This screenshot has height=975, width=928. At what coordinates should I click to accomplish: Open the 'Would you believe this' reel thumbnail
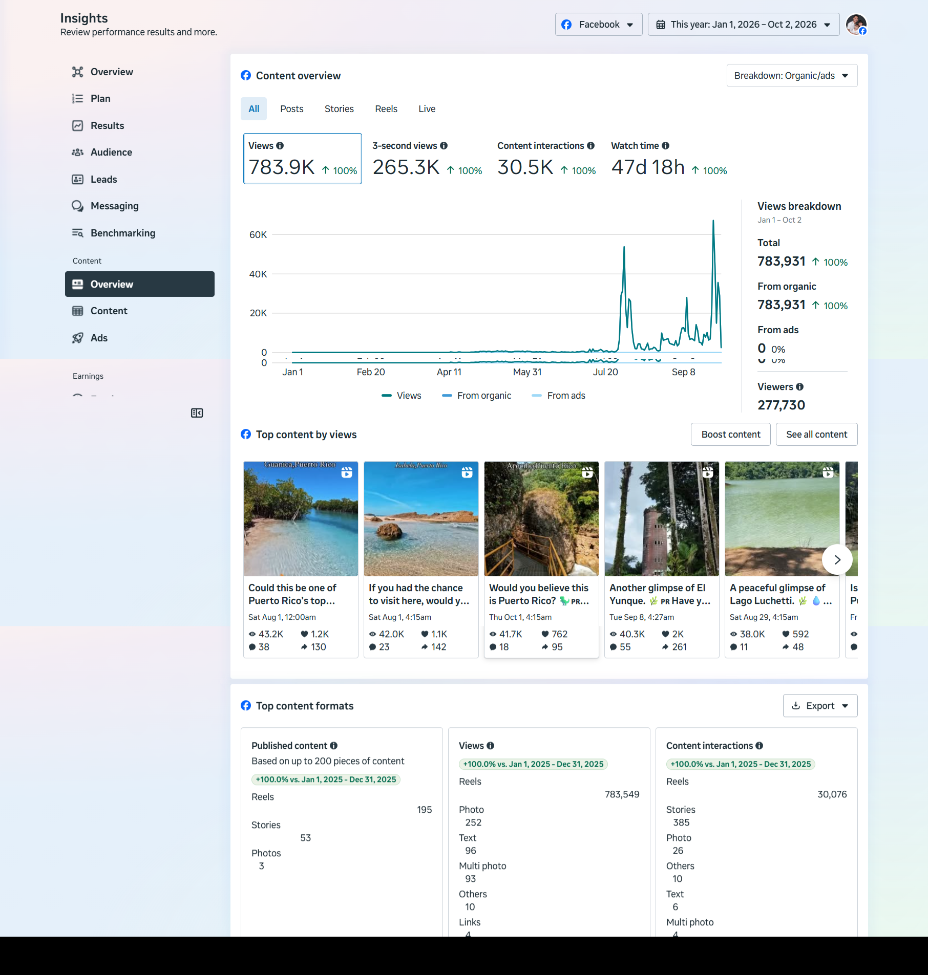[542, 519]
